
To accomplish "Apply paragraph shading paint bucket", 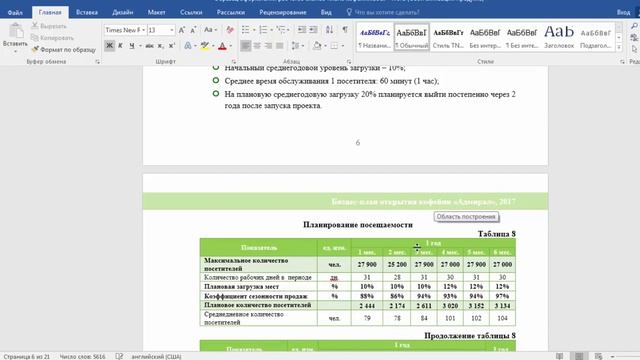I will tap(317, 46).
